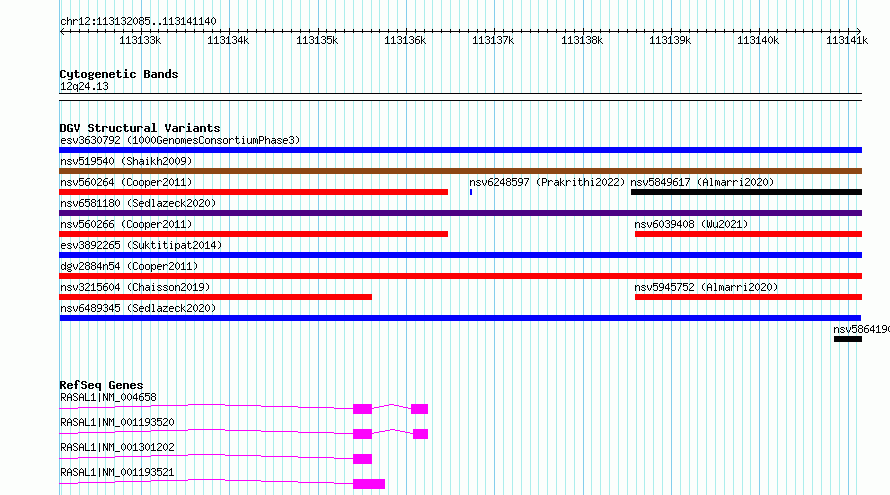890x495 pixels.
Task: Click the exon box of RASAL1|NM_001301202
Action: click(362, 459)
